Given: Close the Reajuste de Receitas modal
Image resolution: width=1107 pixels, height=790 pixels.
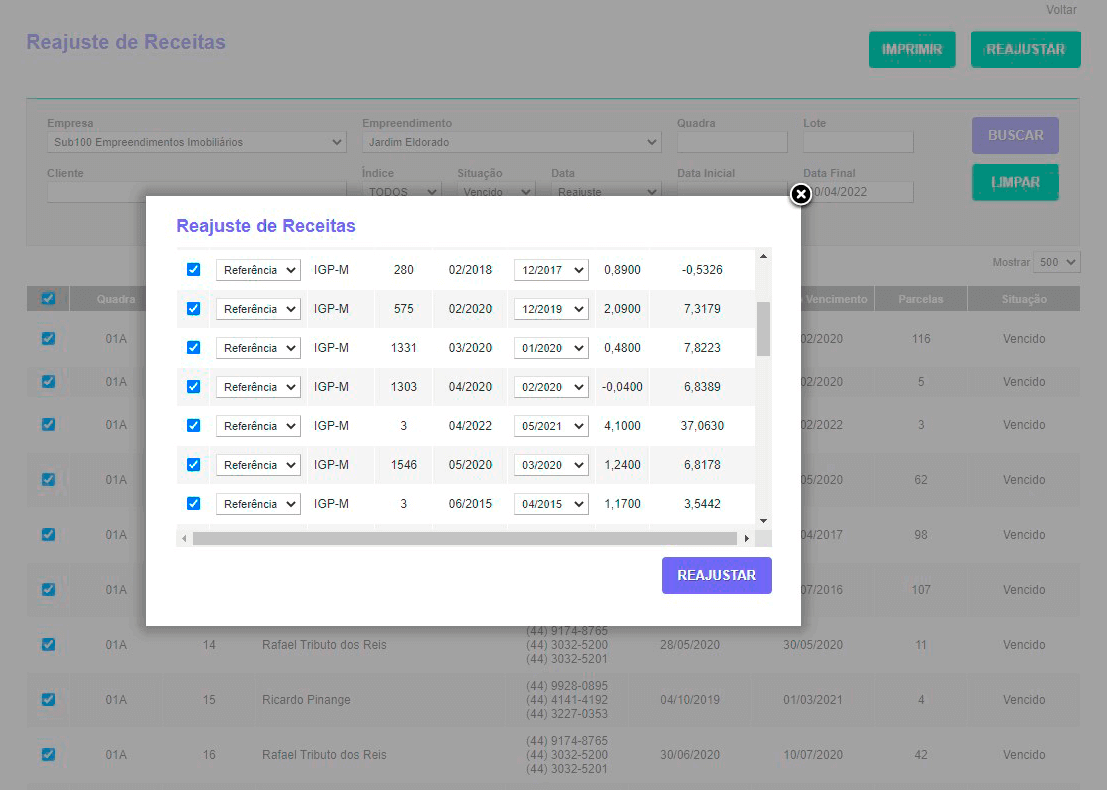Looking at the screenshot, I should (800, 195).
